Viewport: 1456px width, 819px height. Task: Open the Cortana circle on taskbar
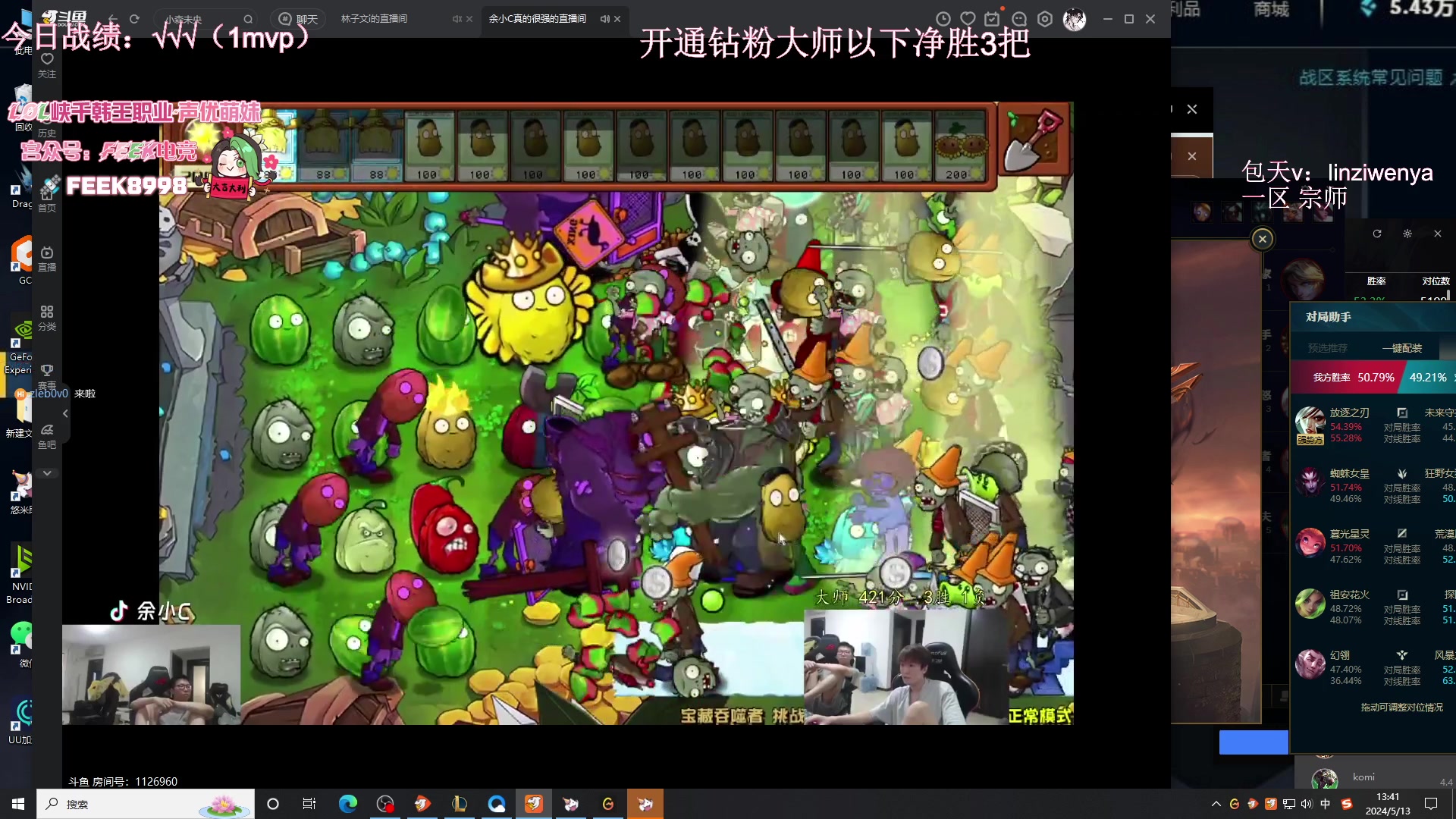coord(273,804)
